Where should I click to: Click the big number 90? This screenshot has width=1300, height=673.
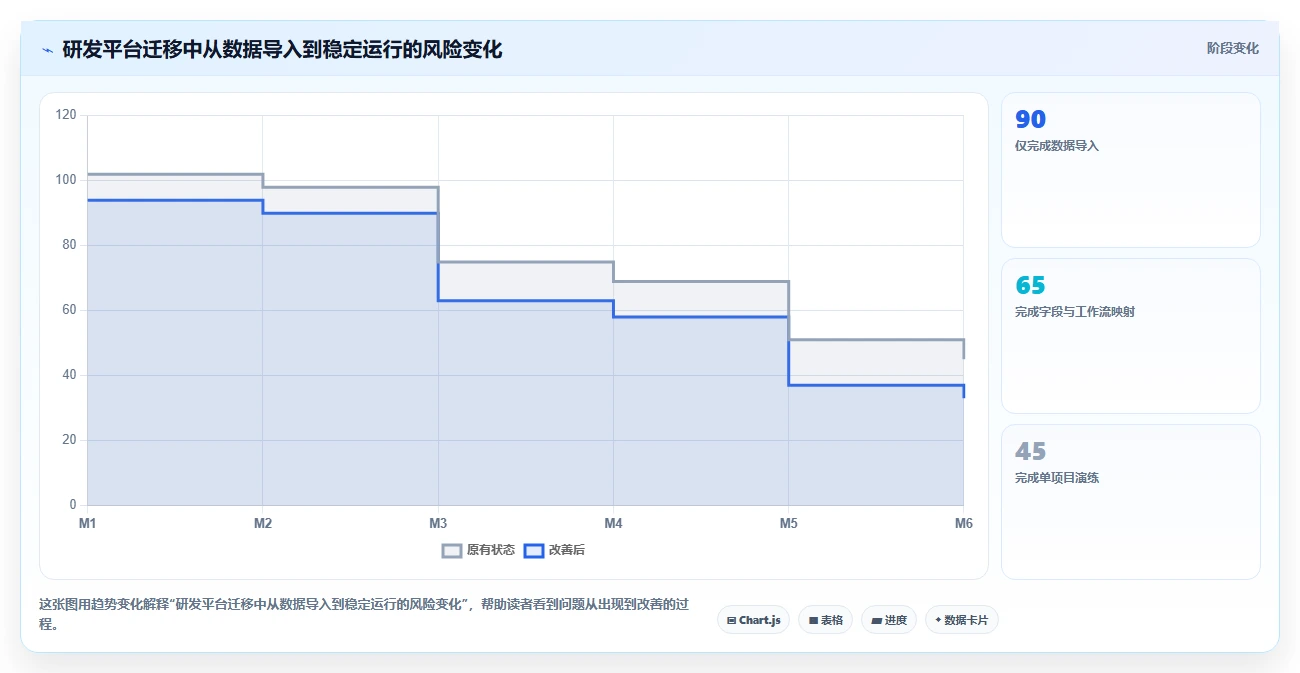pyautogui.click(x=1030, y=120)
